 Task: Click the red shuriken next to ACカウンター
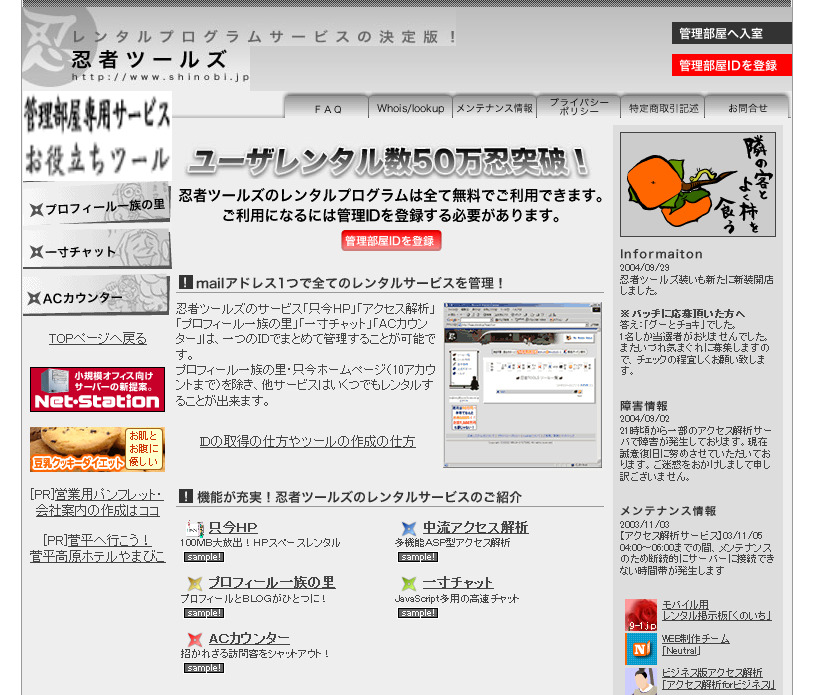tap(195, 639)
